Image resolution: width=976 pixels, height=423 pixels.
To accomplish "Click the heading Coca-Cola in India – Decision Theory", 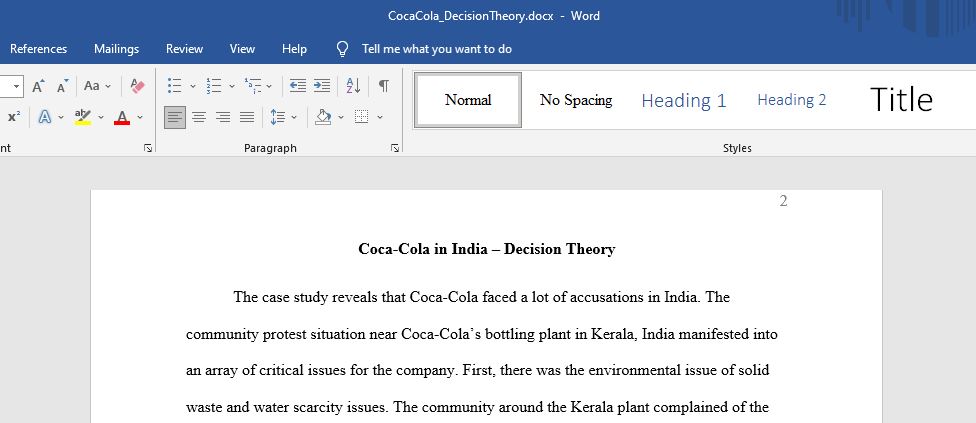I will 487,249.
